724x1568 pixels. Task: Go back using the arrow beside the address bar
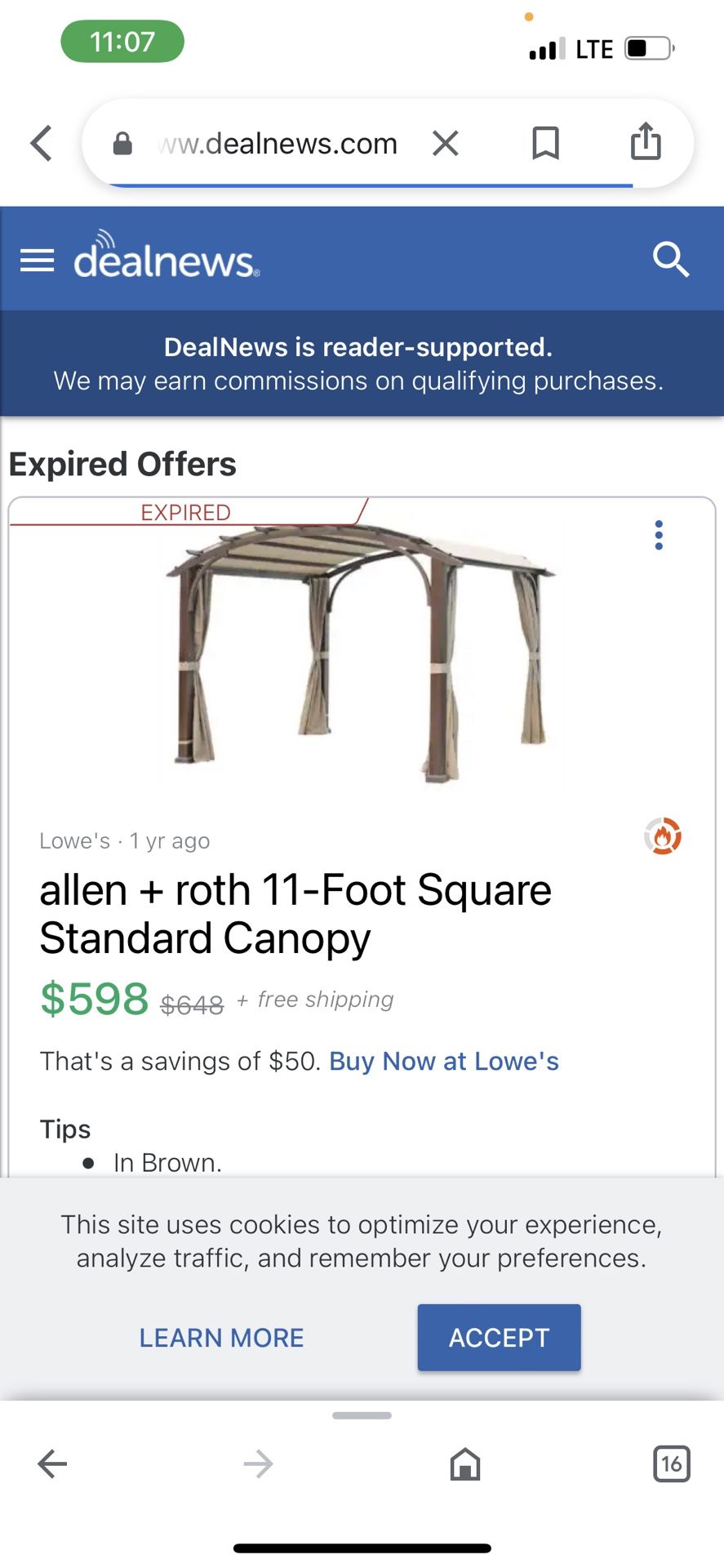pyautogui.click(x=40, y=143)
